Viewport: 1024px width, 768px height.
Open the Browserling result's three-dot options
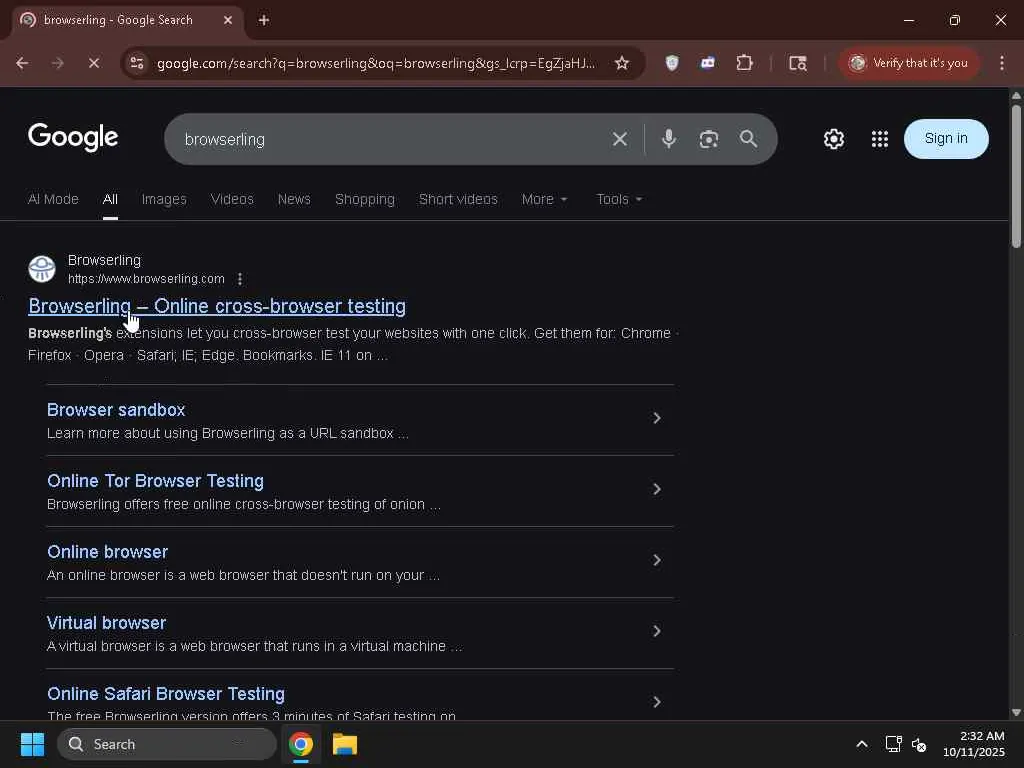click(240, 279)
